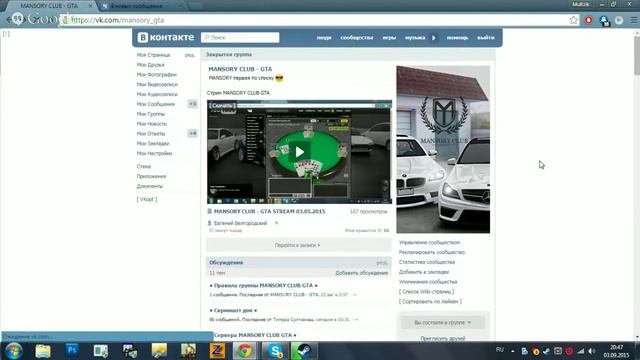Open 'Мои Новости' in sidebar

[x=151, y=124]
